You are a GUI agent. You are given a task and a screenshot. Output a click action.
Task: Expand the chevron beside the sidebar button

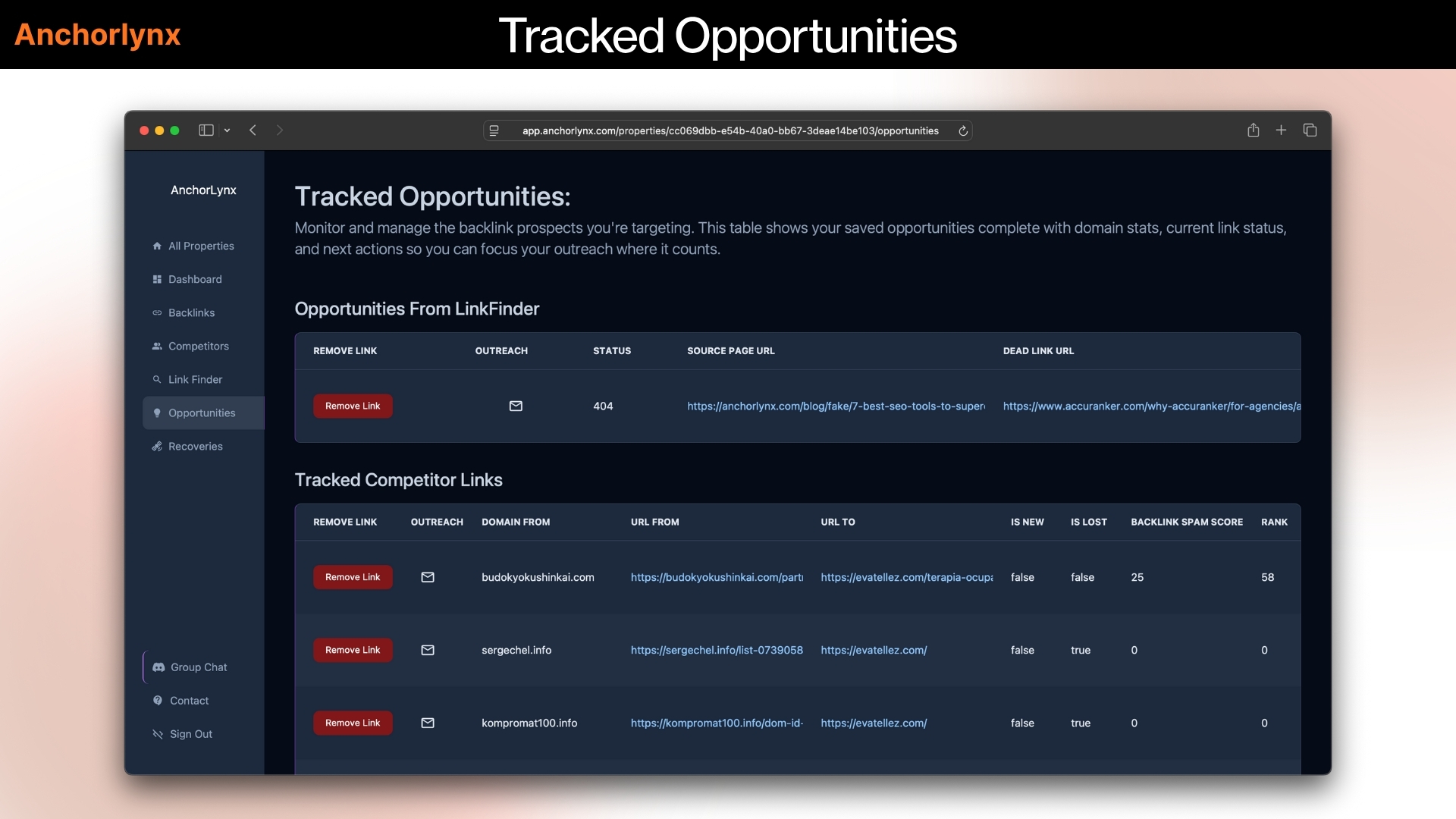click(227, 130)
